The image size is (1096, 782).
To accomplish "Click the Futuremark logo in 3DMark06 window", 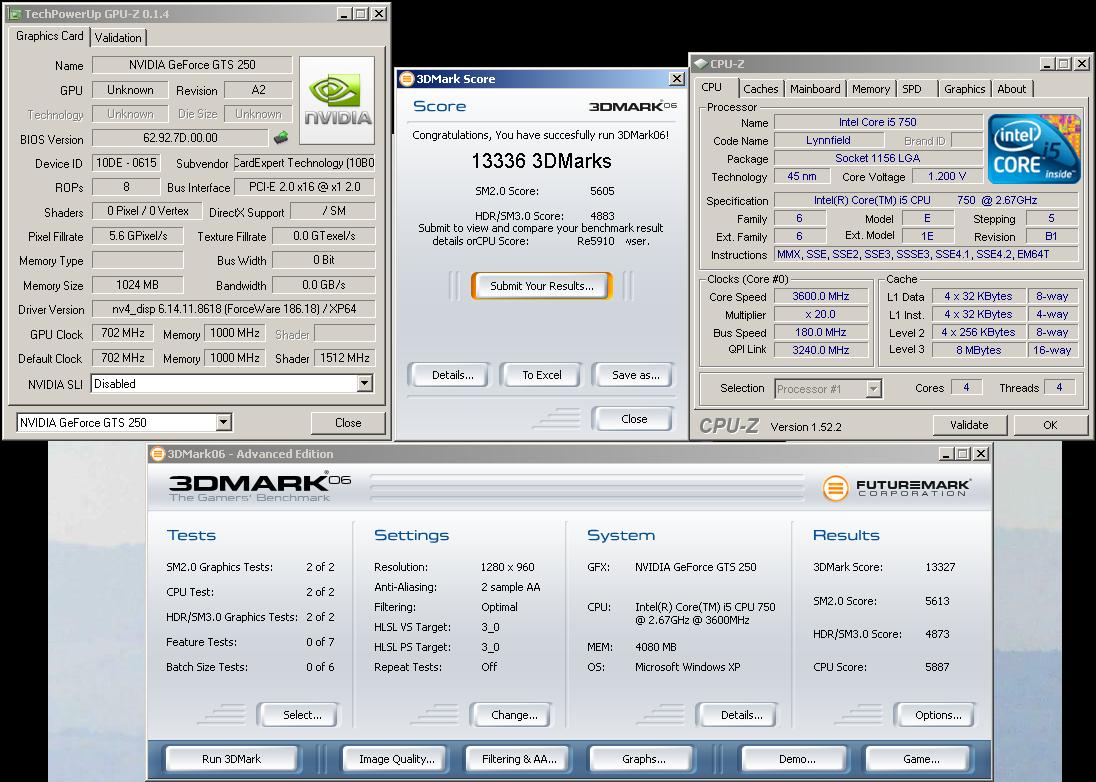I will pos(896,488).
